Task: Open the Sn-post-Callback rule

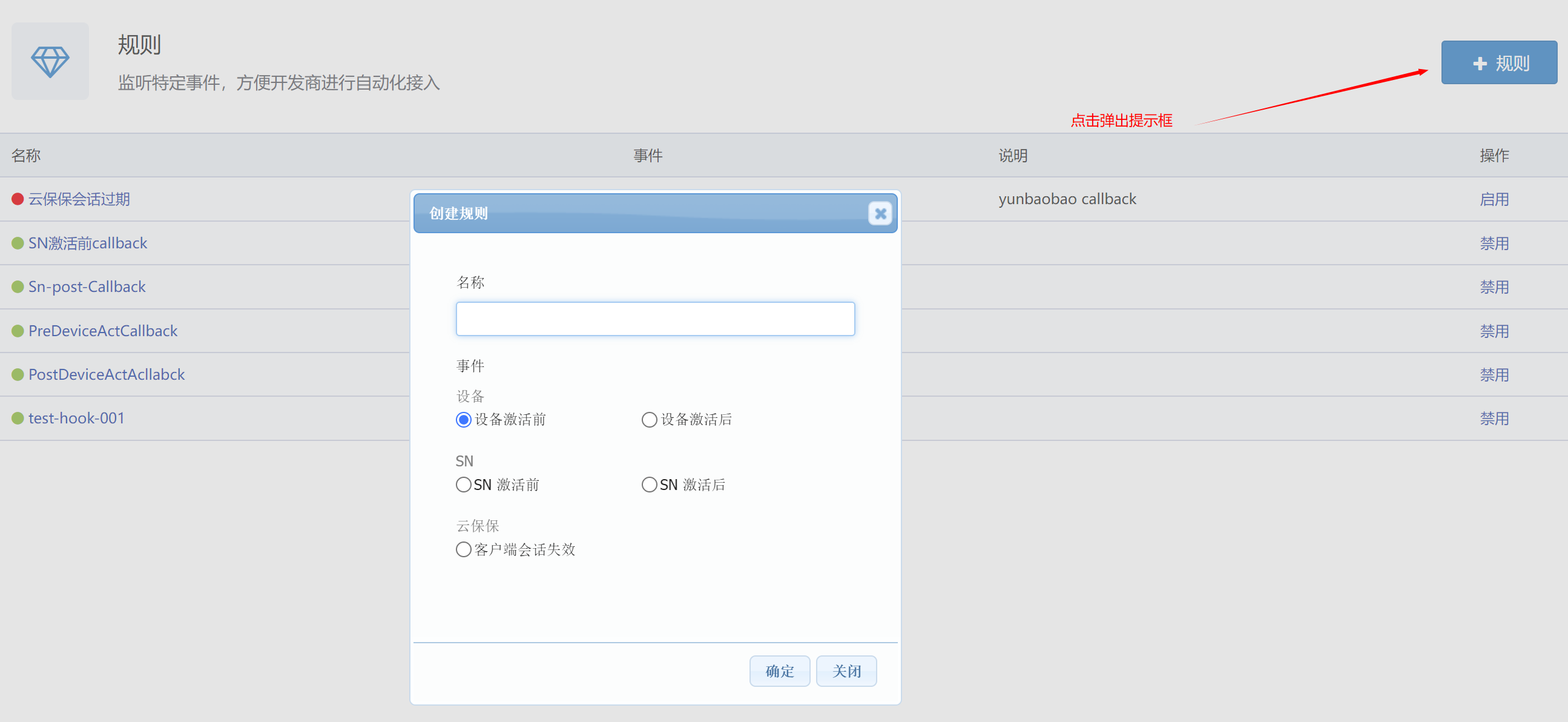Action: pos(87,286)
